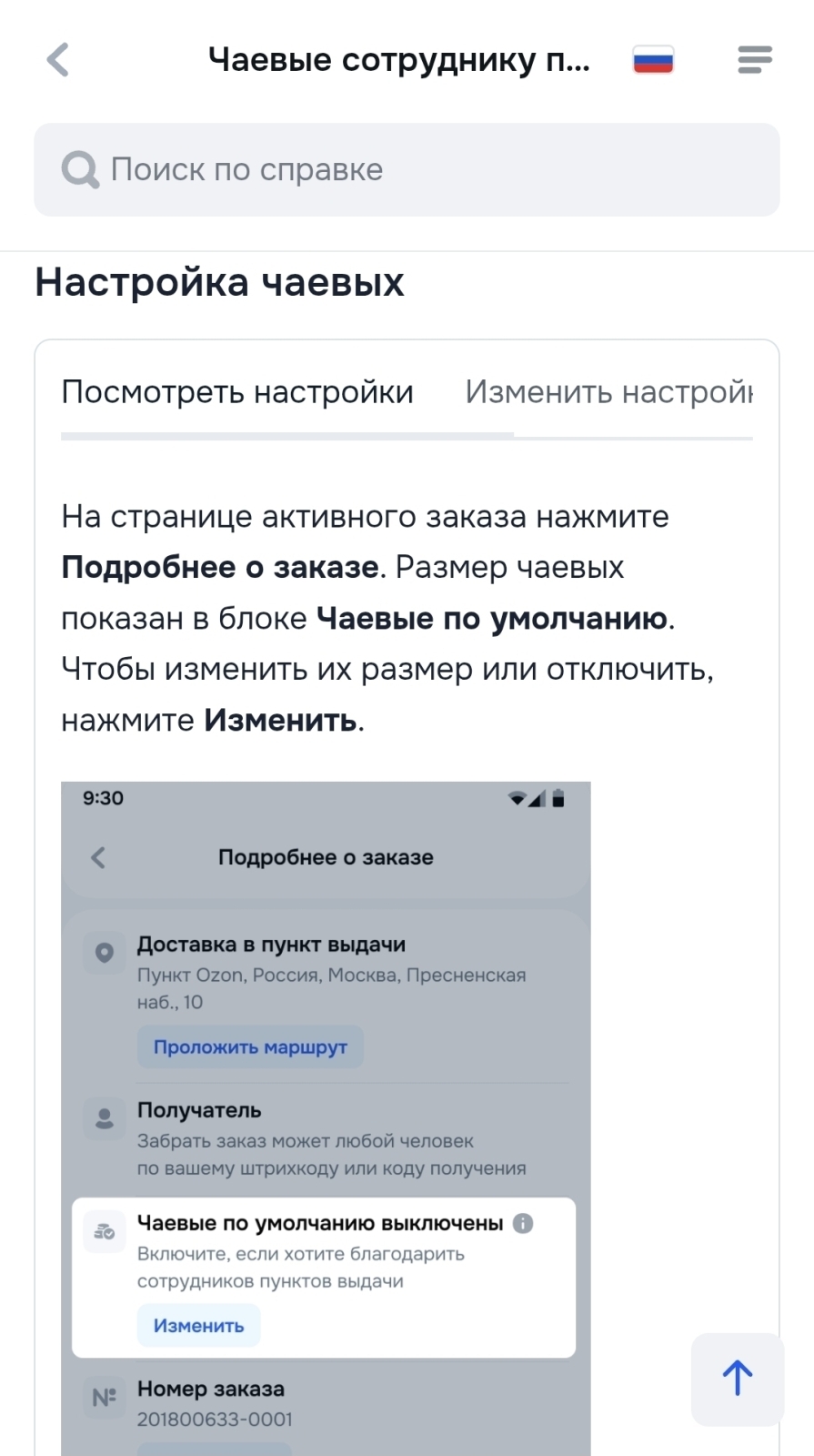Open the hamburger menu
The width and height of the screenshot is (814, 1456).
tap(755, 59)
